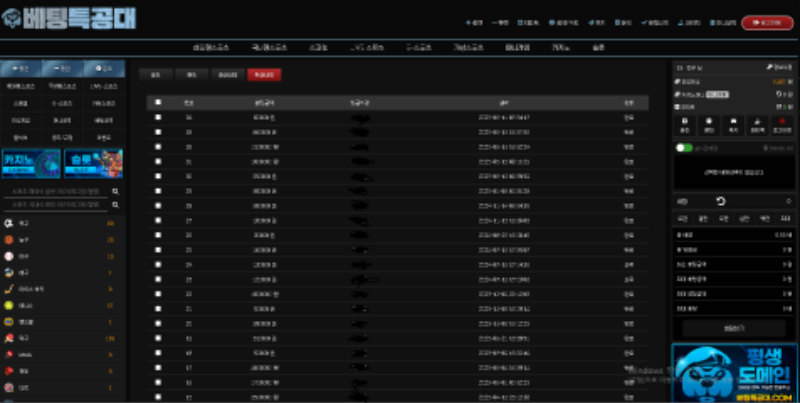Open the E-스포츠 main menu item
800x403 pixels.
419,47
